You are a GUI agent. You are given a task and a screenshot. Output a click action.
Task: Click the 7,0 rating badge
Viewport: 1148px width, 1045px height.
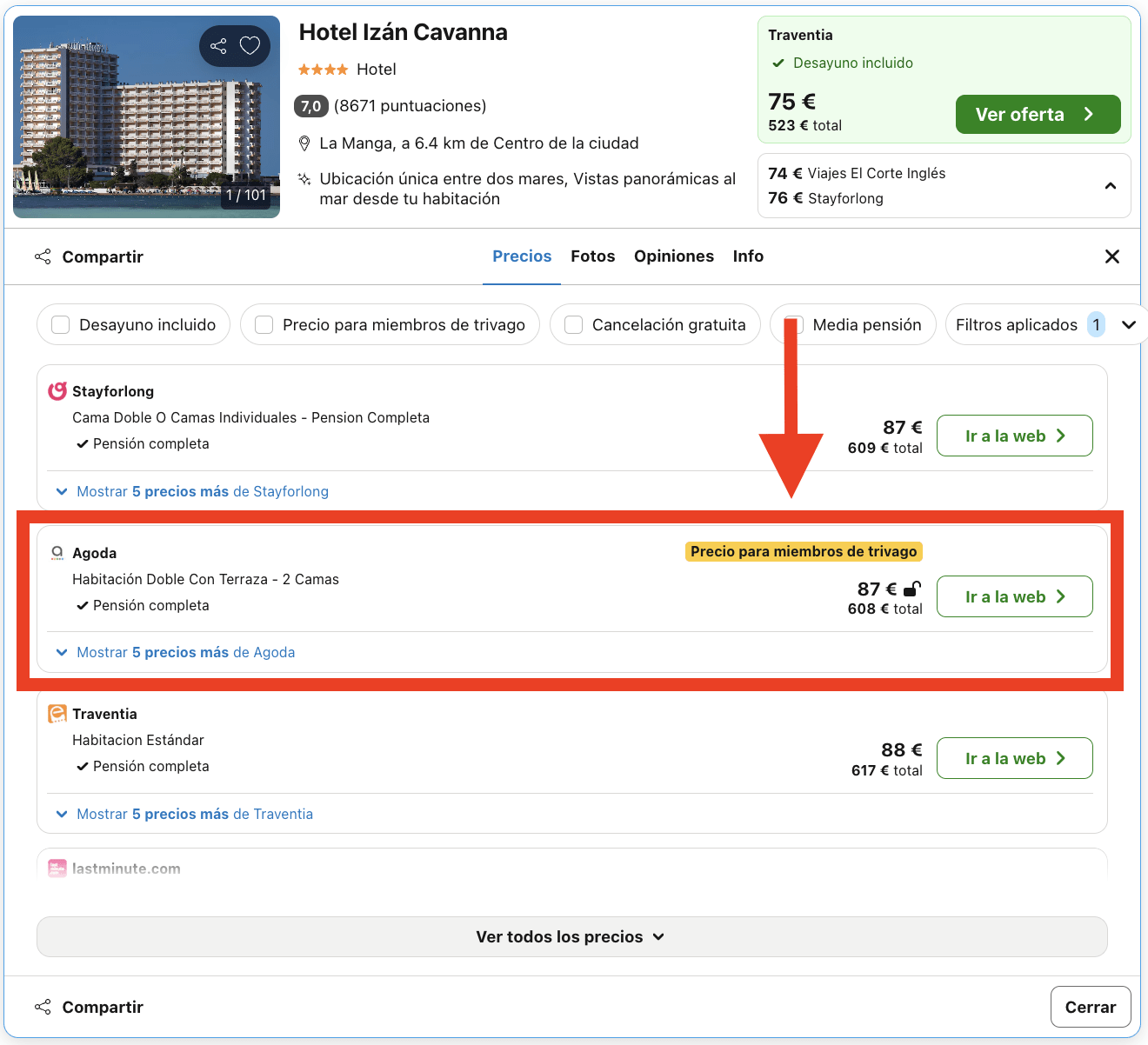pyautogui.click(x=310, y=106)
